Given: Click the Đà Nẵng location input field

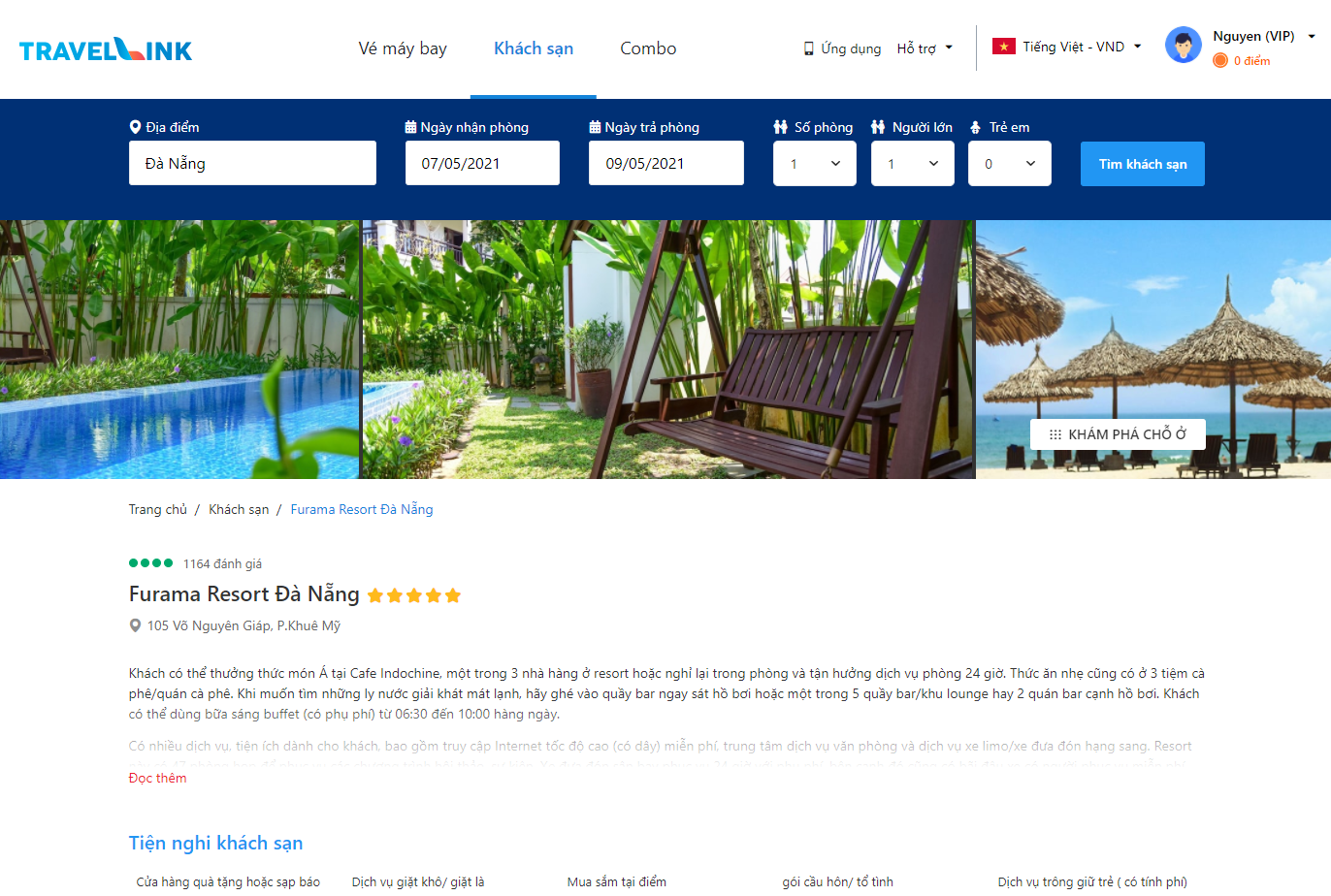Looking at the screenshot, I should tap(252, 163).
